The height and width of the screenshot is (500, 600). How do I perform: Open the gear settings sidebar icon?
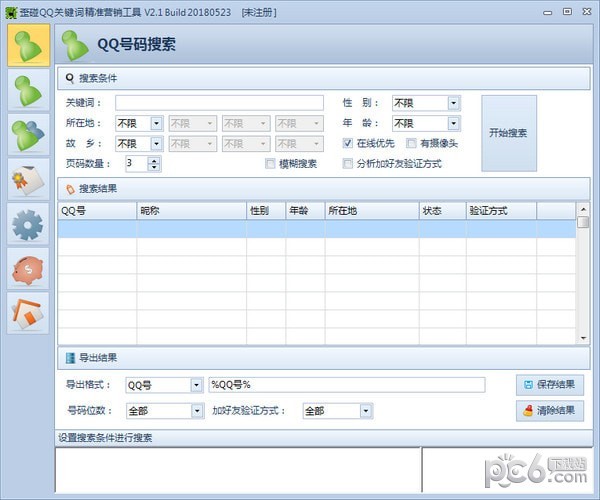(28, 224)
